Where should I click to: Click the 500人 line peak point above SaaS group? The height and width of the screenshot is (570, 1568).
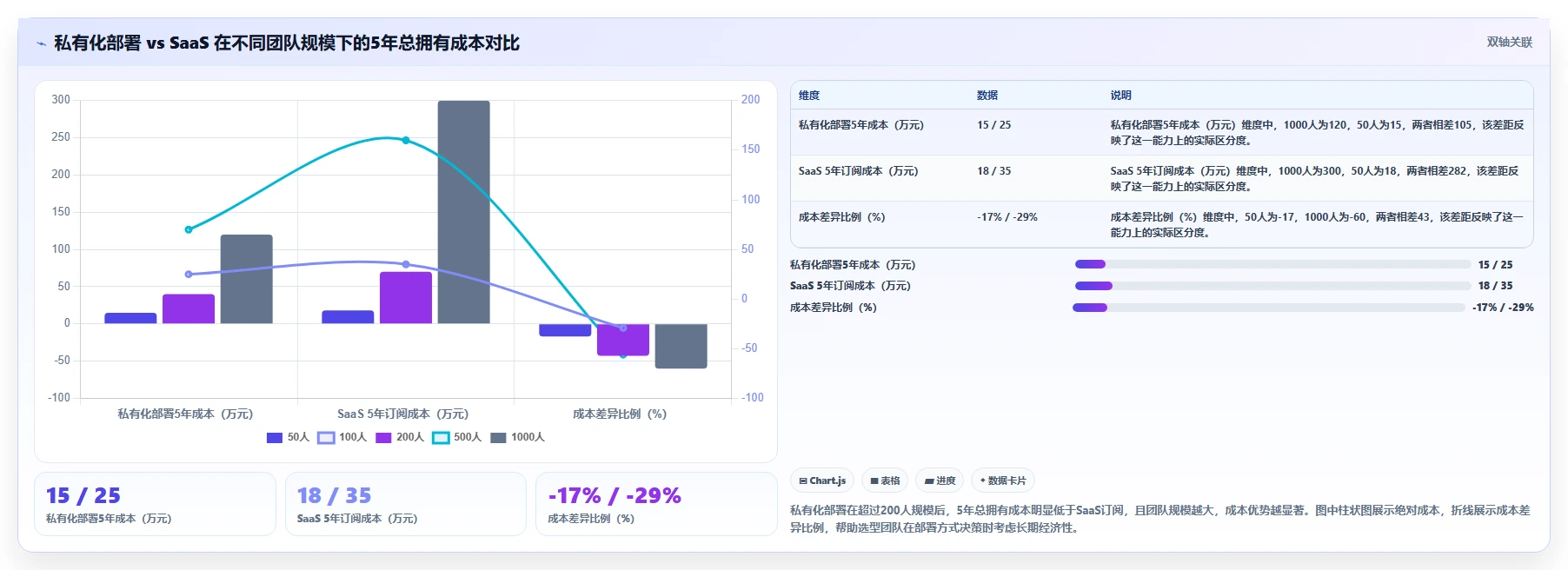(406, 140)
